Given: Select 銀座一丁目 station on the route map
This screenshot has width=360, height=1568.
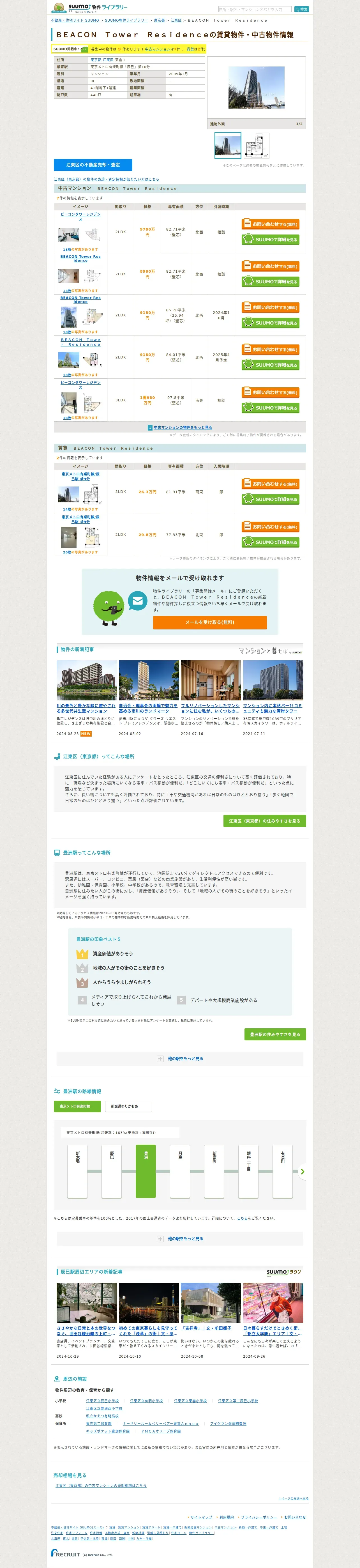Looking at the screenshot, I should 249,1171.
